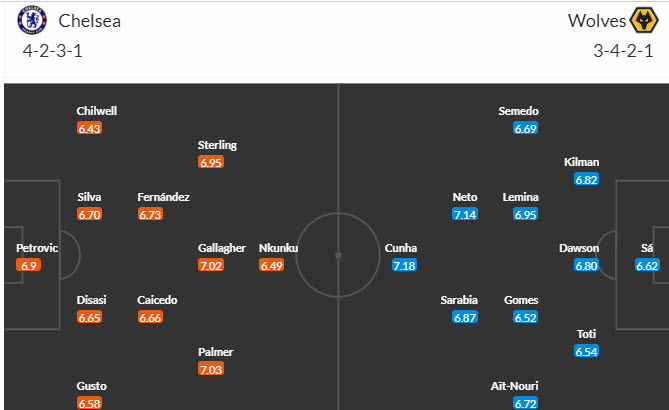This screenshot has height=410, width=669.
Task: Select player Sterling on the pitch
Action: (217, 145)
